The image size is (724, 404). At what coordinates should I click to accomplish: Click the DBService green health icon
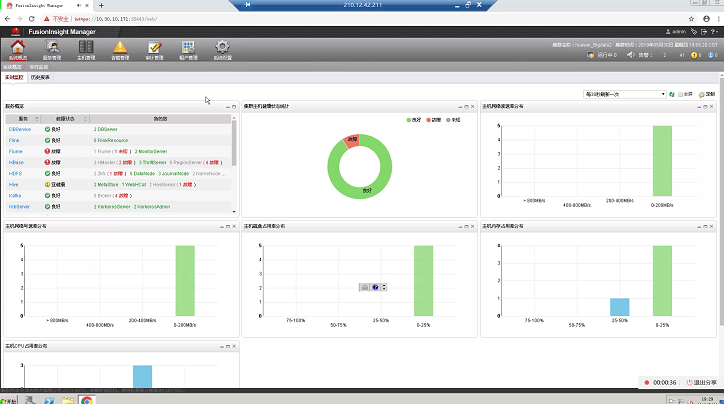[47, 129]
